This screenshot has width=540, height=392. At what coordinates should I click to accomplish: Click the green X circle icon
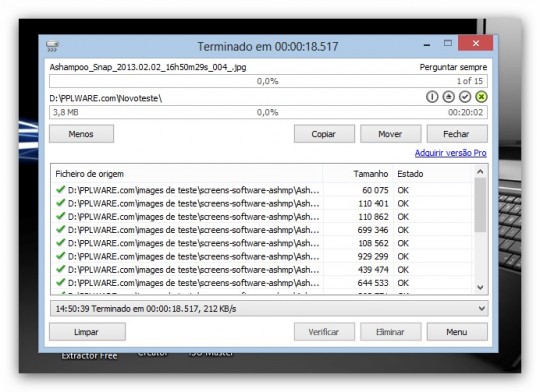coord(481,97)
